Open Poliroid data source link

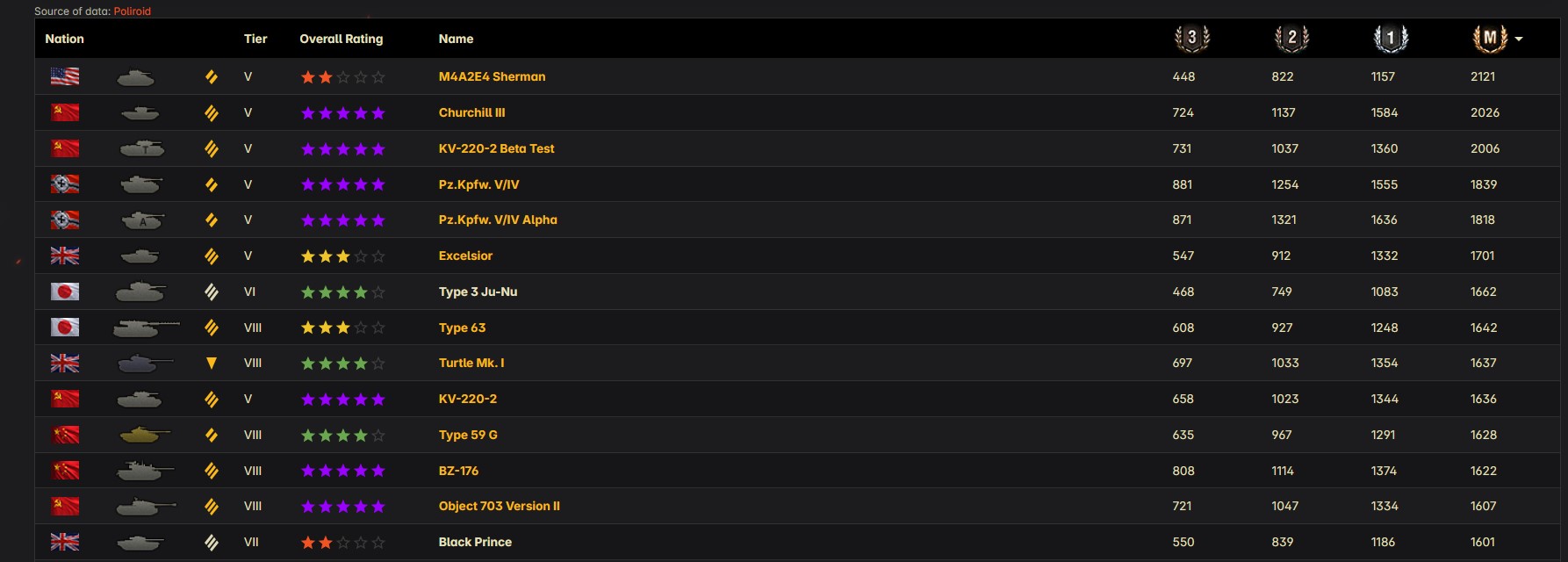tap(133, 11)
